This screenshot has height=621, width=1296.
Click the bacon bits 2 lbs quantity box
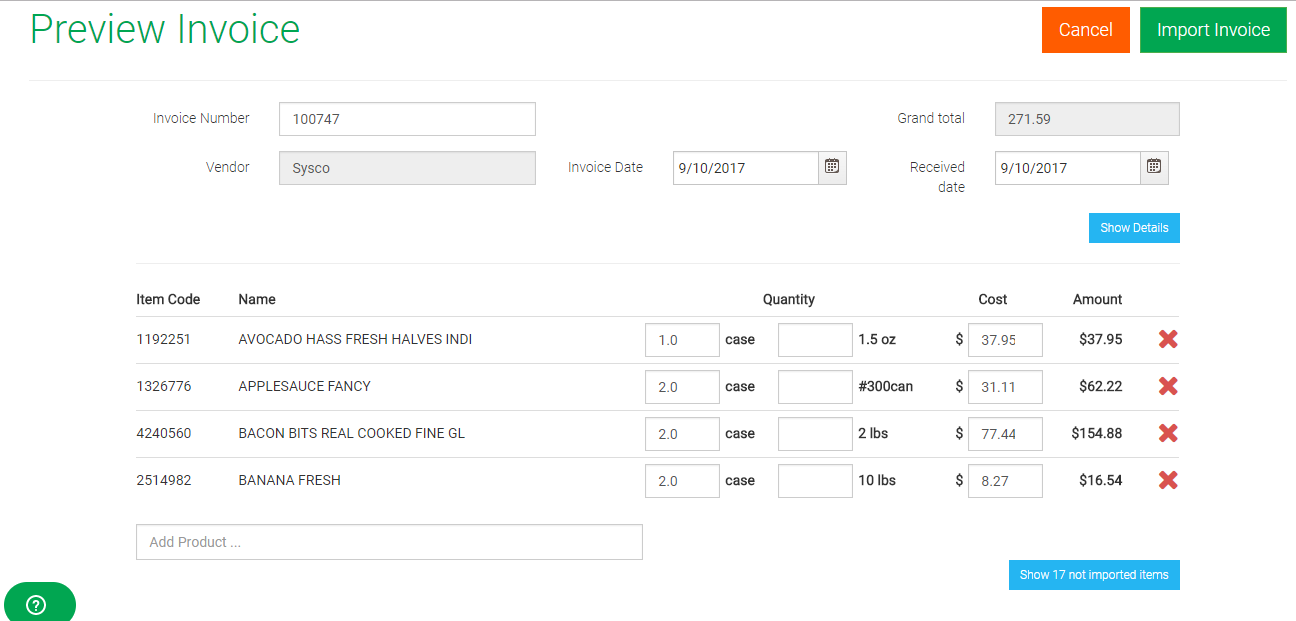pyautogui.click(x=815, y=434)
